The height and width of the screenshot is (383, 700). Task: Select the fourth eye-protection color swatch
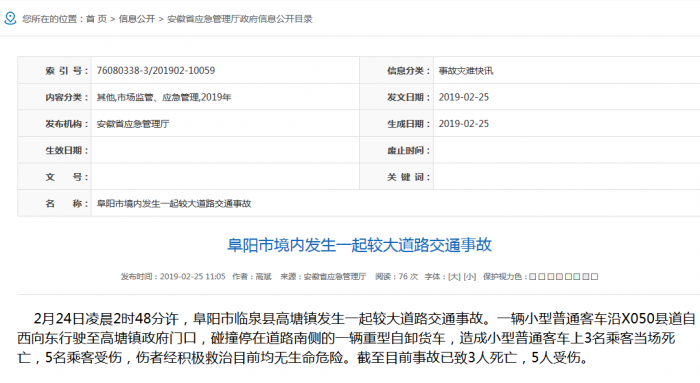pos(559,277)
